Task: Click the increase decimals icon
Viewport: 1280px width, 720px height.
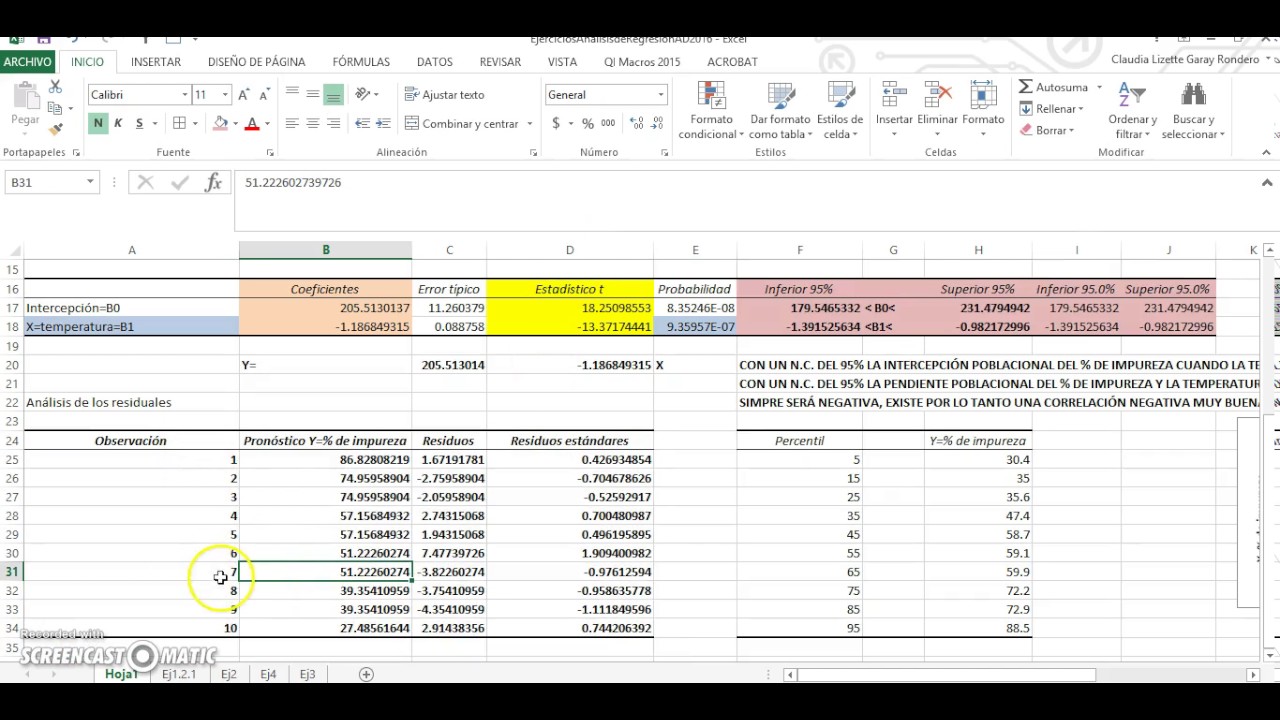Action: pos(636,123)
